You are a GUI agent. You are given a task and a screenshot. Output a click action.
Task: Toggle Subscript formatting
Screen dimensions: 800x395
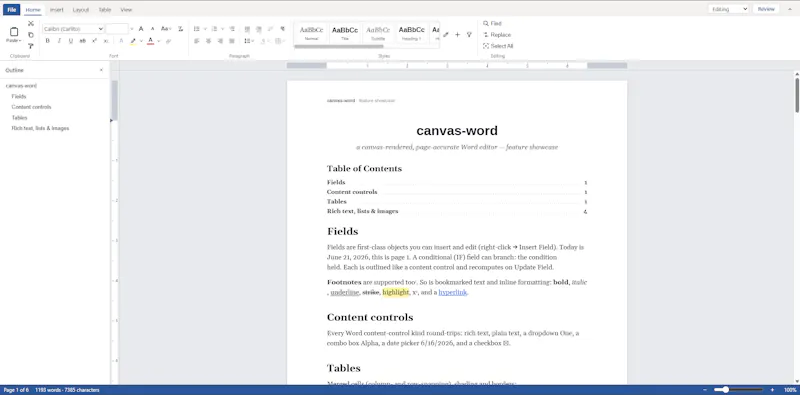coord(106,41)
